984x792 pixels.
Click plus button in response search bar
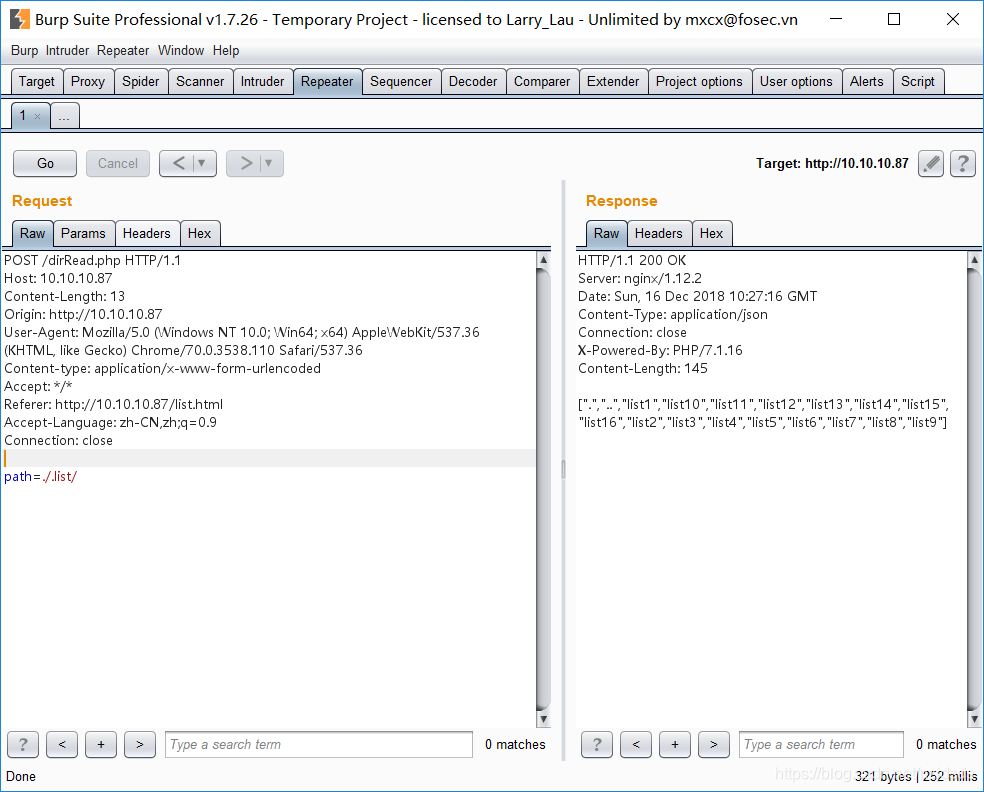(x=675, y=744)
